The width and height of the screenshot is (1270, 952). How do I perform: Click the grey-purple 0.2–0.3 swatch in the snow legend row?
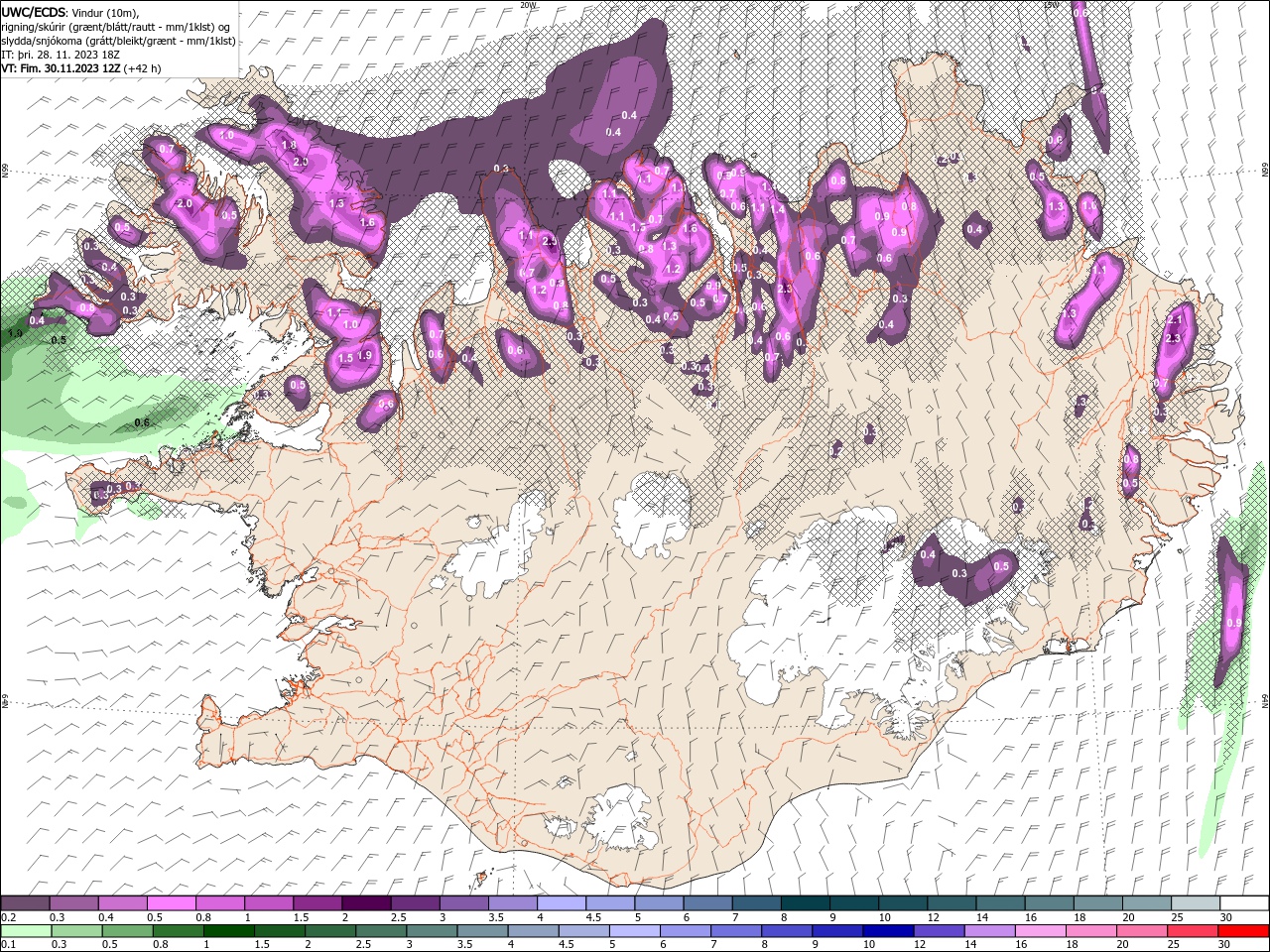pyautogui.click(x=25, y=903)
